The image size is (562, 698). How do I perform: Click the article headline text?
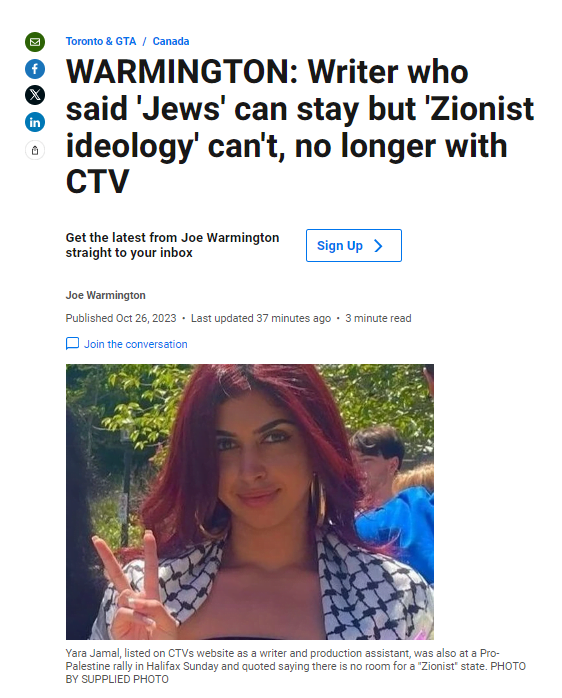click(300, 127)
